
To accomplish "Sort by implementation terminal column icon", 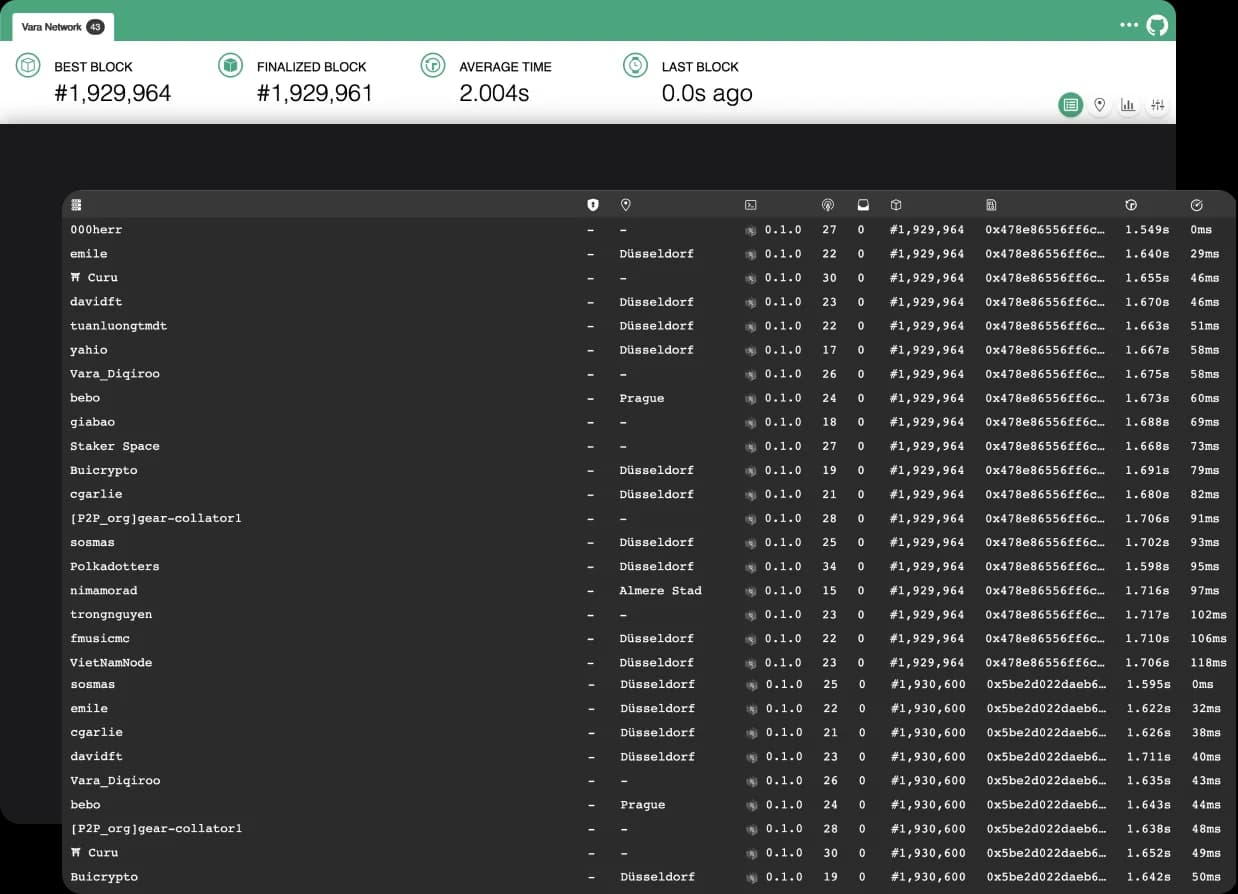I will click(751, 205).
